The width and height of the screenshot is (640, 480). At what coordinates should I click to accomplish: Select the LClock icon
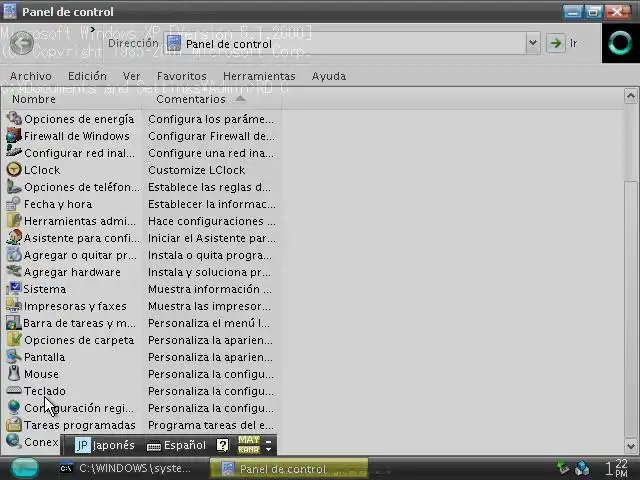[x=14, y=170]
